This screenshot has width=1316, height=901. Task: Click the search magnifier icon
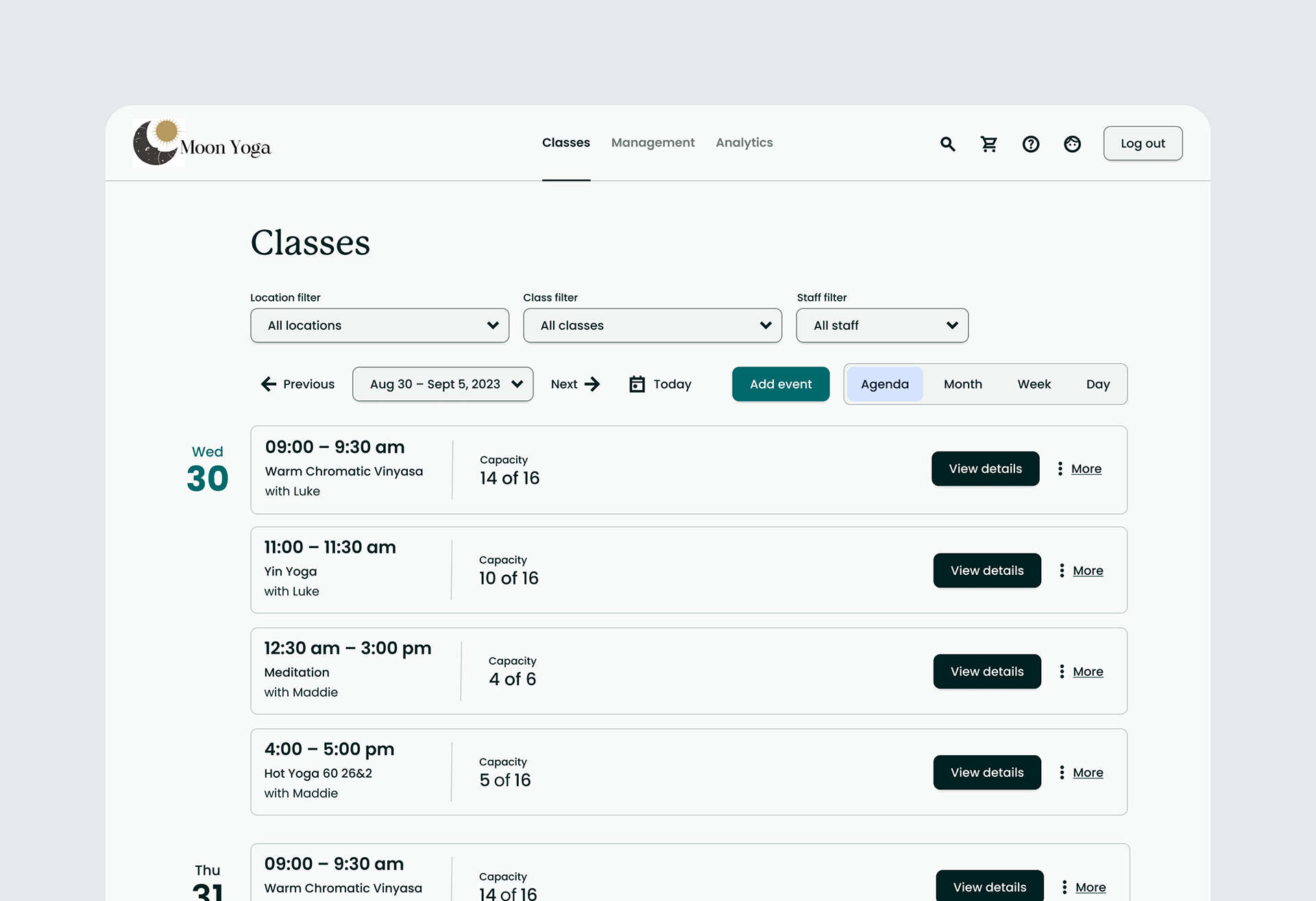(x=947, y=144)
